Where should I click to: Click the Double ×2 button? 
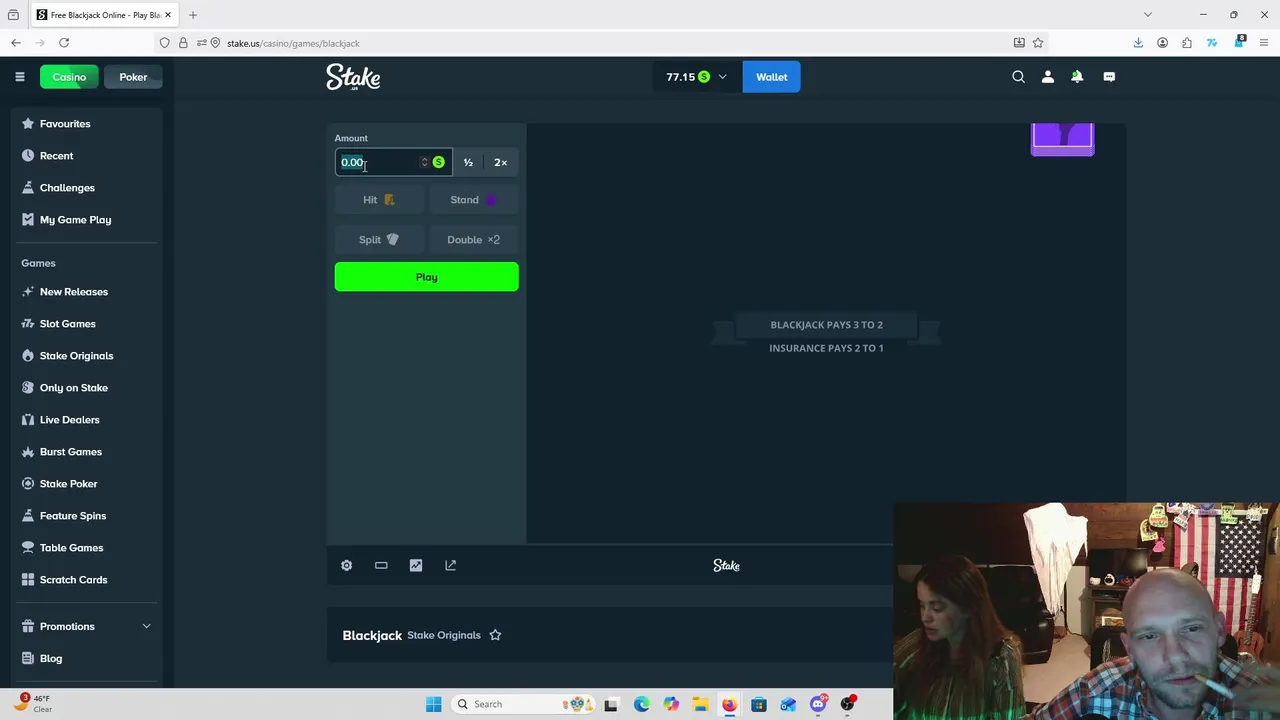point(473,240)
